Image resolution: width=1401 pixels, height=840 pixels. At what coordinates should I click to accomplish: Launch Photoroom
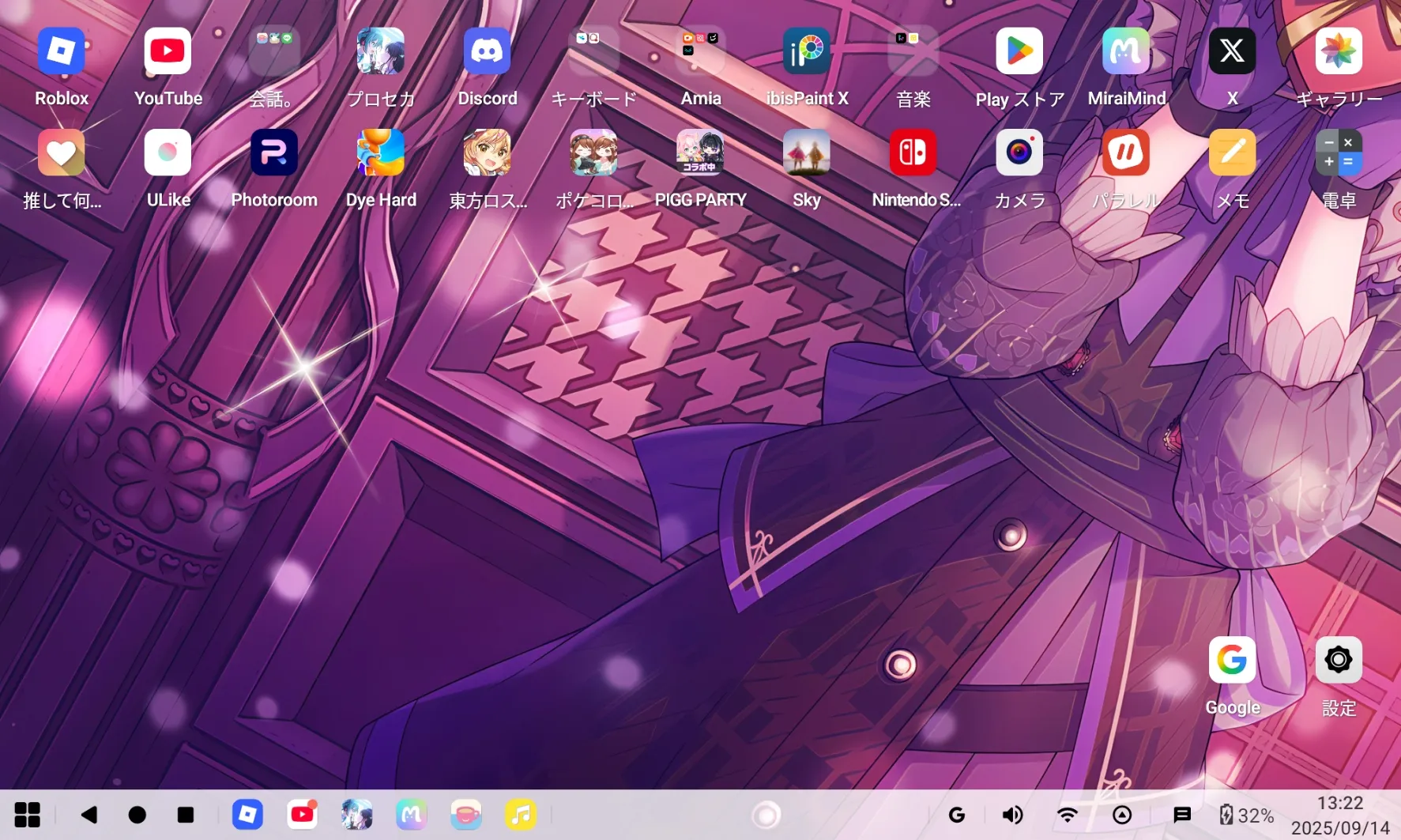[274, 153]
